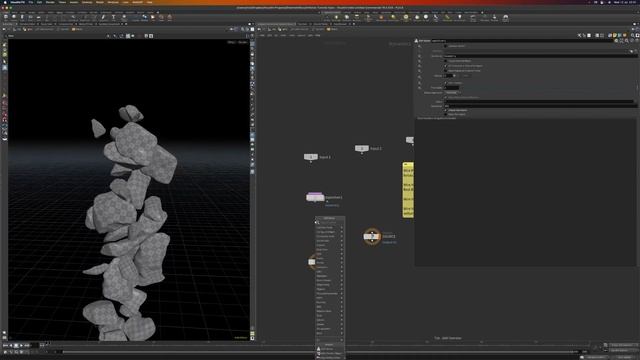Click the play forward button in playbar
This screenshot has height=360, width=640.
21,346
